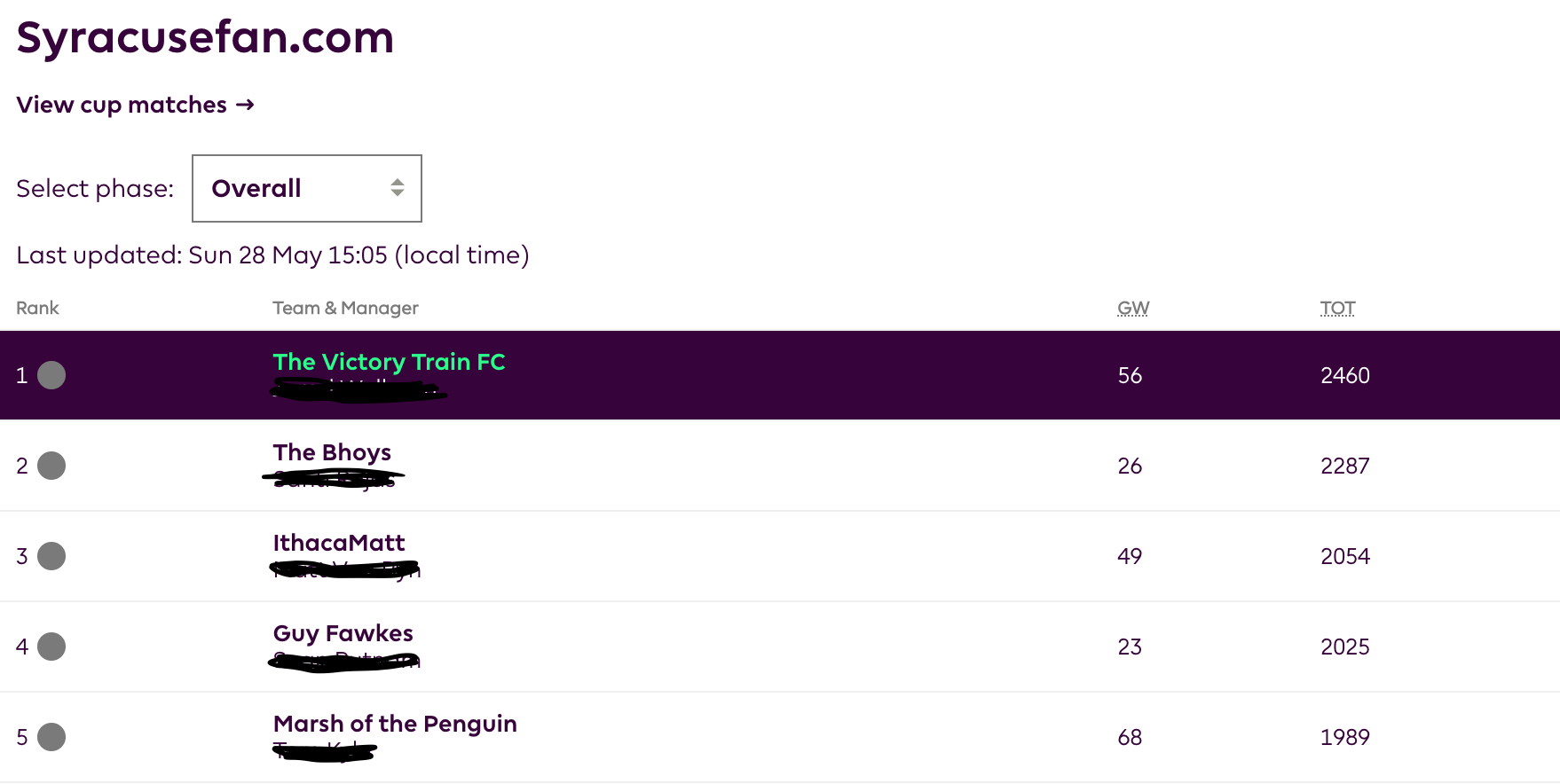Image resolution: width=1560 pixels, height=784 pixels.
Task: Open IthacaMatt's team entry
Action: pyautogui.click(x=339, y=543)
